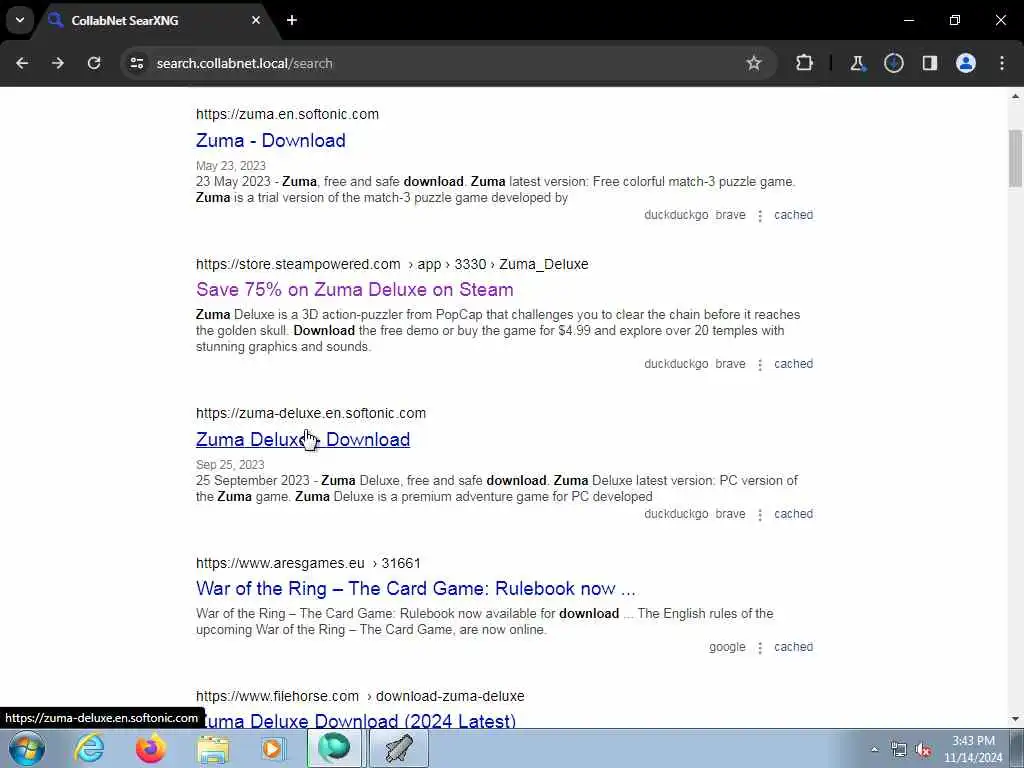This screenshot has height=768, width=1024.
Task: Click the muted volume tray icon
Action: click(923, 750)
